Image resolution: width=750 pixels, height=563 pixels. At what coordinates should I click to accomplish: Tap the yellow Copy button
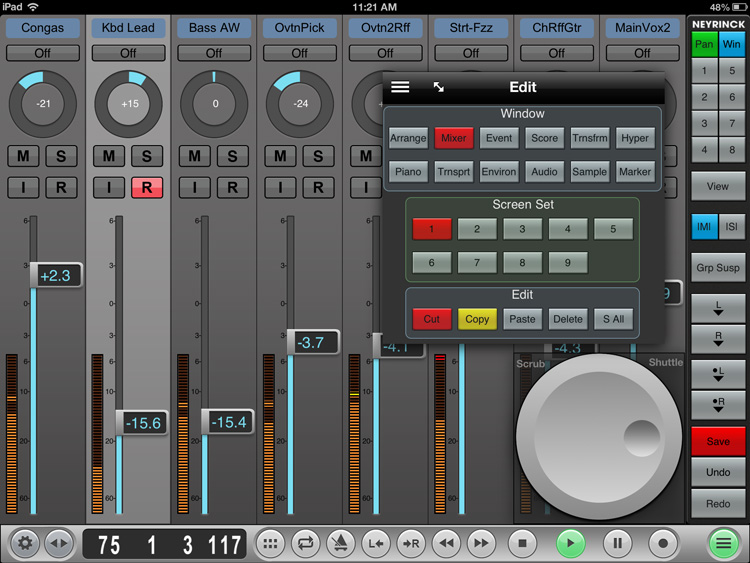point(477,319)
